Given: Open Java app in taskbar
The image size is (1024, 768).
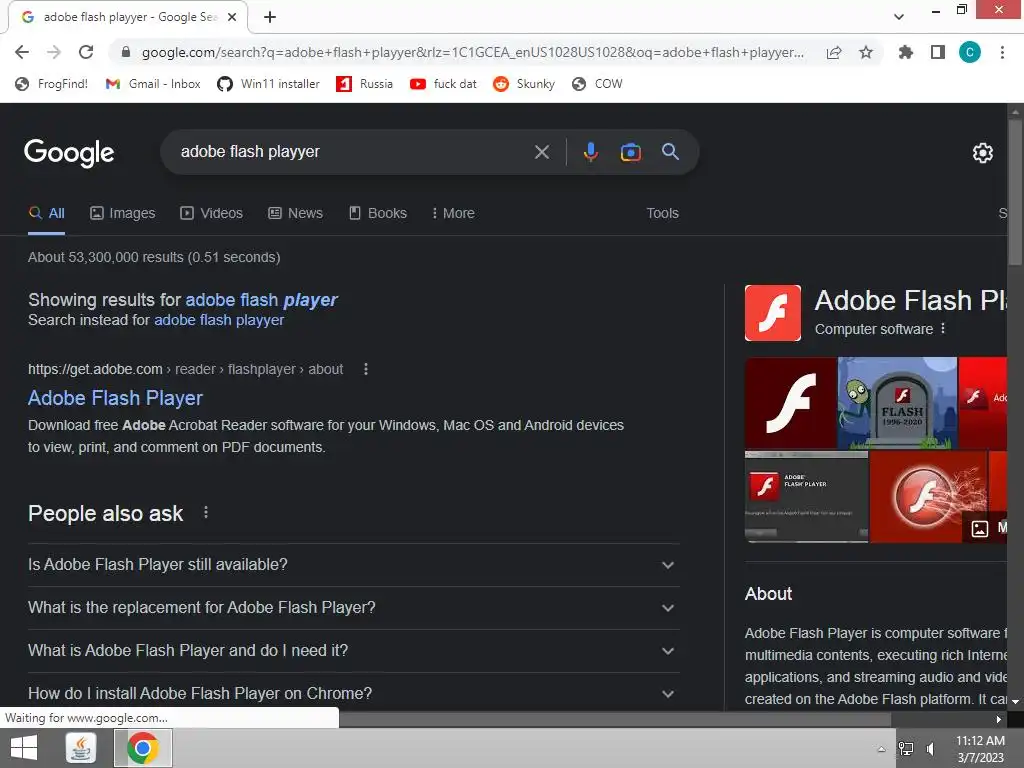Looking at the screenshot, I should point(81,748).
